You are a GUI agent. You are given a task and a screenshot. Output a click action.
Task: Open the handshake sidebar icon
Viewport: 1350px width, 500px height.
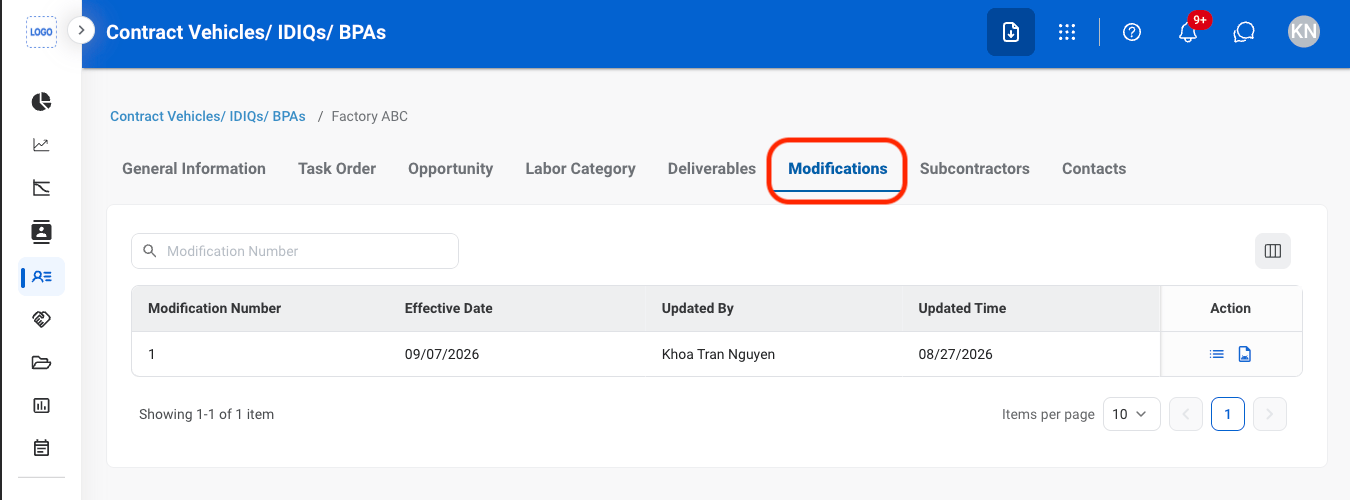(41, 319)
